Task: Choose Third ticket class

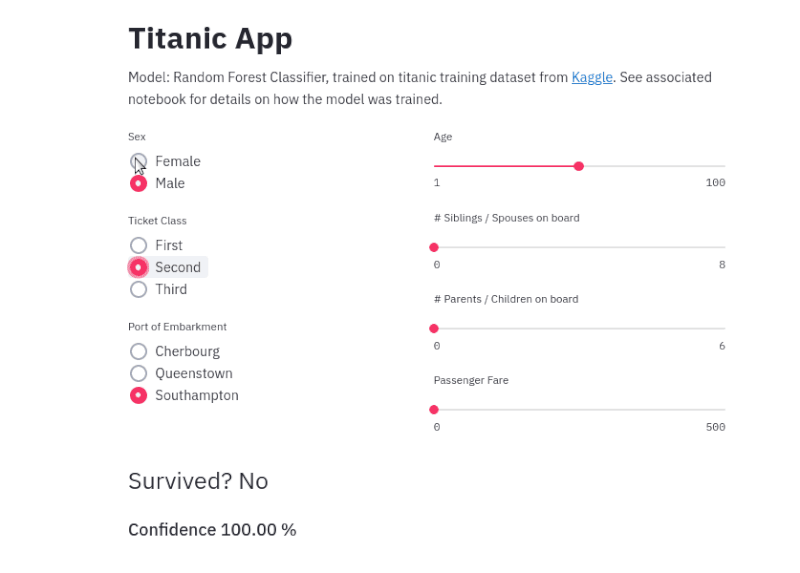Action: pyautogui.click(x=139, y=289)
